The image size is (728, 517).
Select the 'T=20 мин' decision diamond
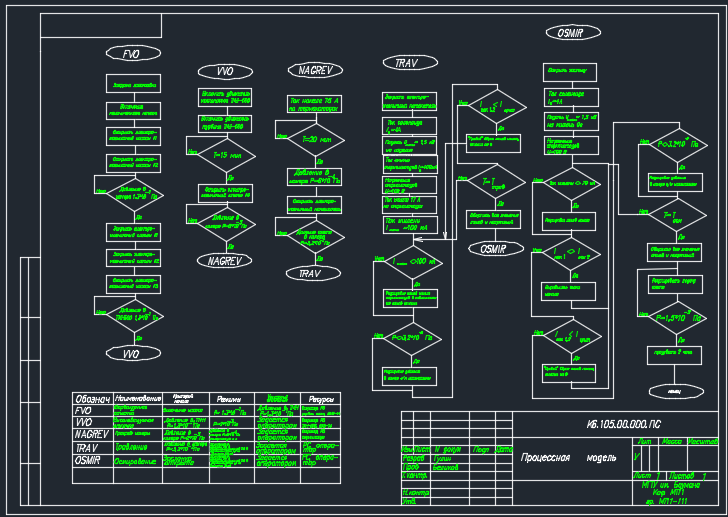click(x=316, y=139)
